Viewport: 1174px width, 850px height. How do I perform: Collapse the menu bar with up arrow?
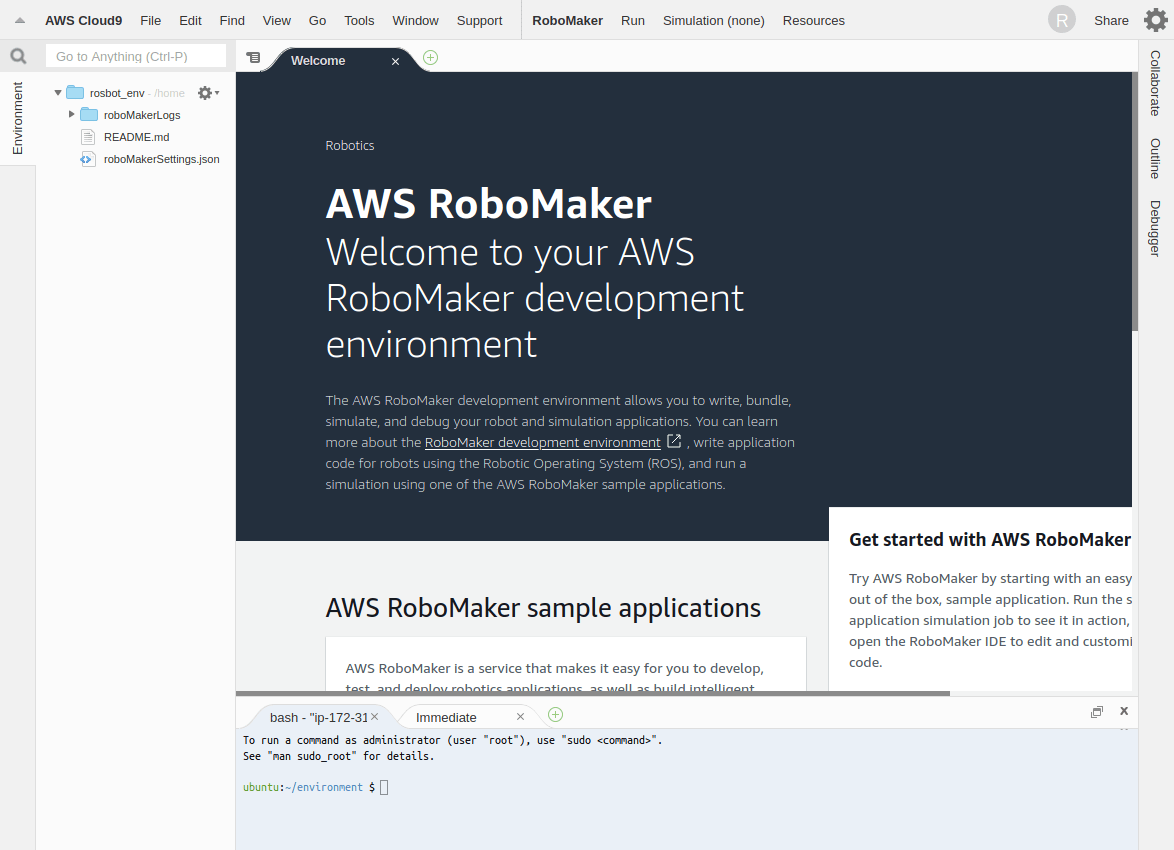click(20, 21)
